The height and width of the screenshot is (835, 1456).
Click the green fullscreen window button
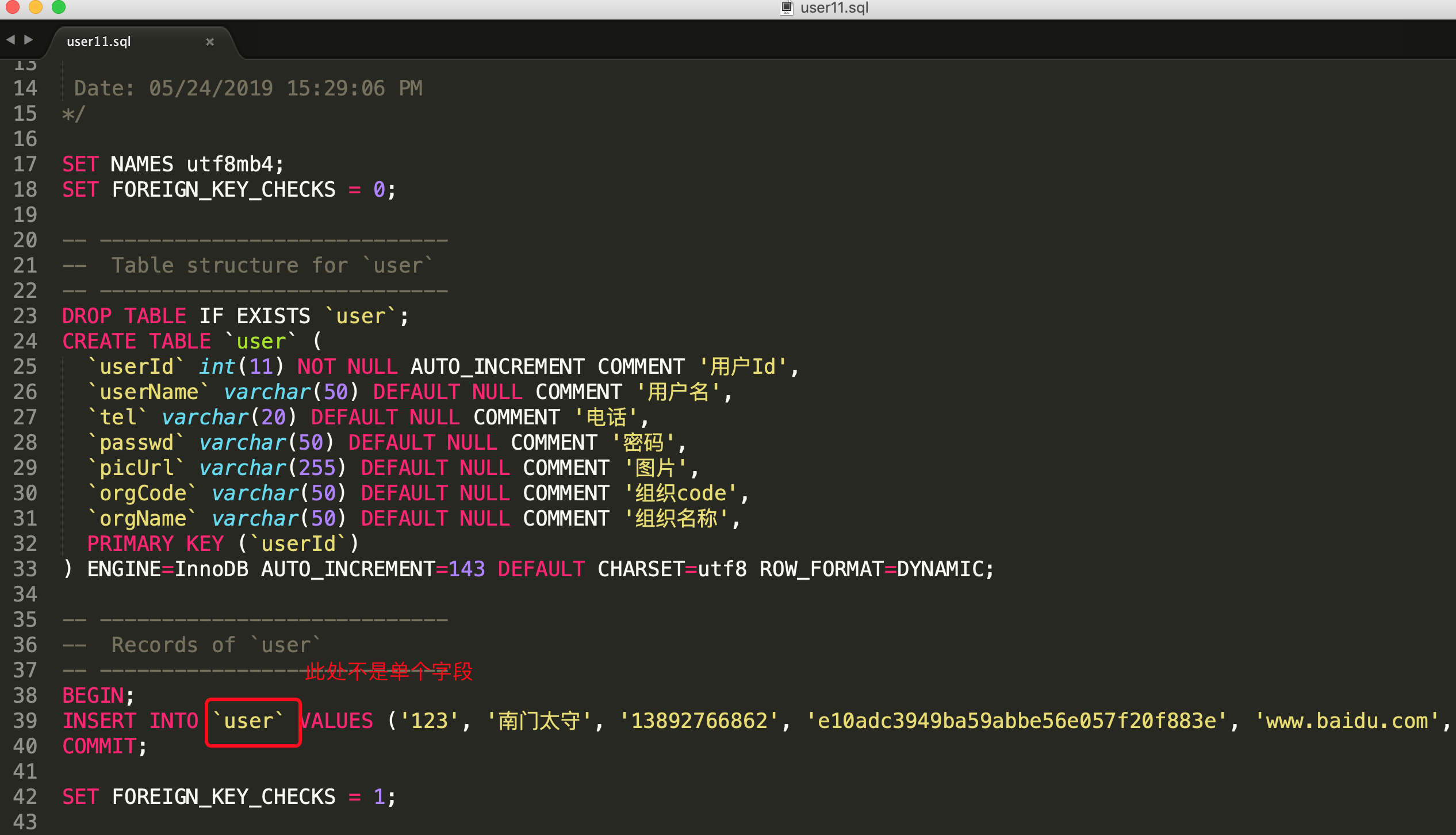coord(59,7)
